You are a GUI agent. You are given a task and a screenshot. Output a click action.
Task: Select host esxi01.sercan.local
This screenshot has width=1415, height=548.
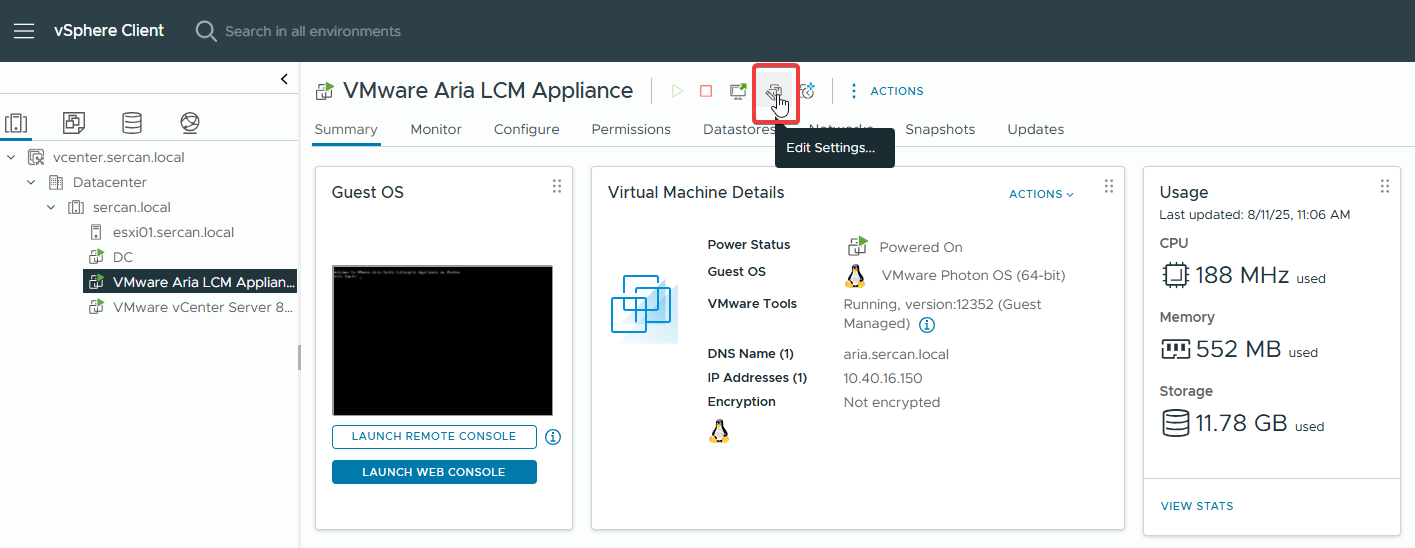173,232
